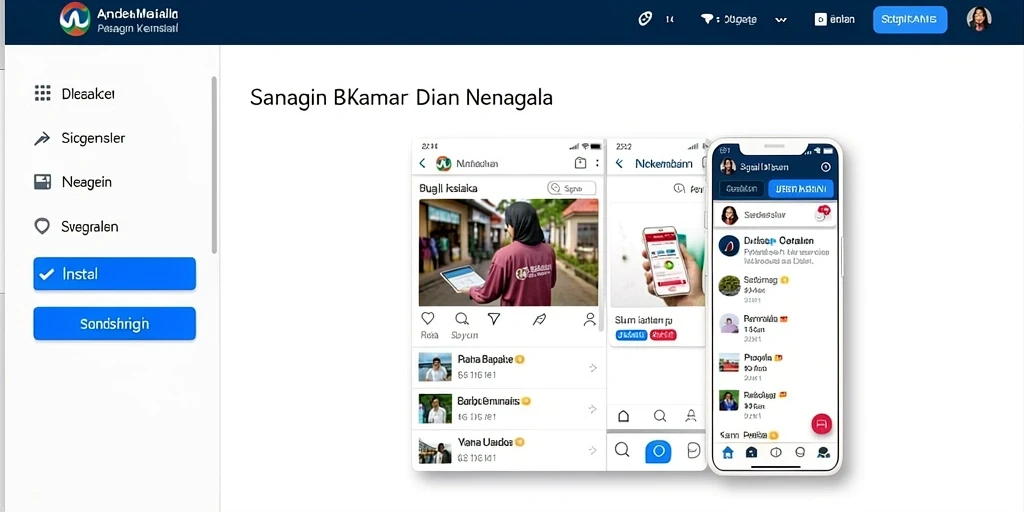Click the blue tag under Slam heading
Viewport: 1024px width, 512px height.
632,335
